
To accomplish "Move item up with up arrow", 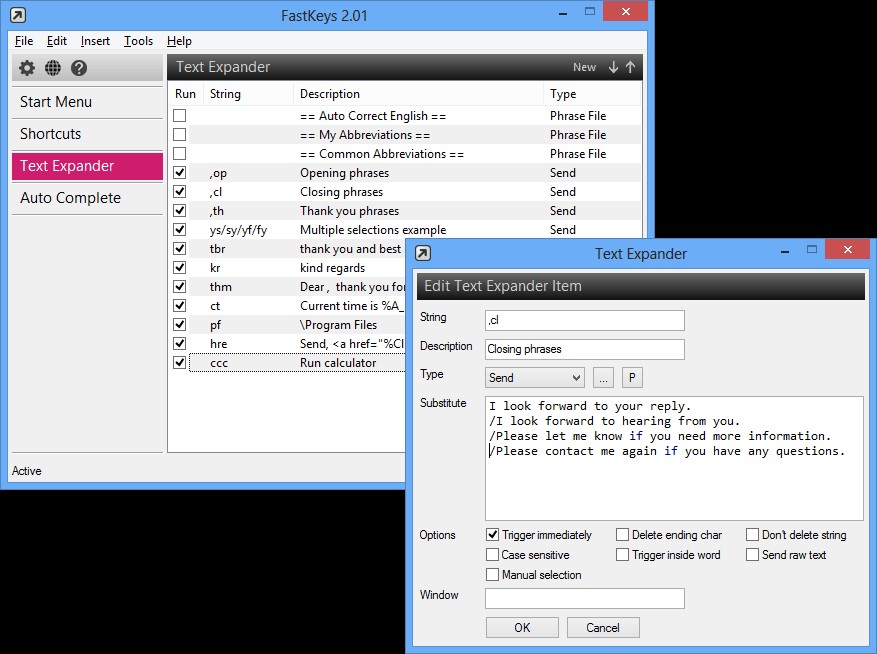I will 630,67.
